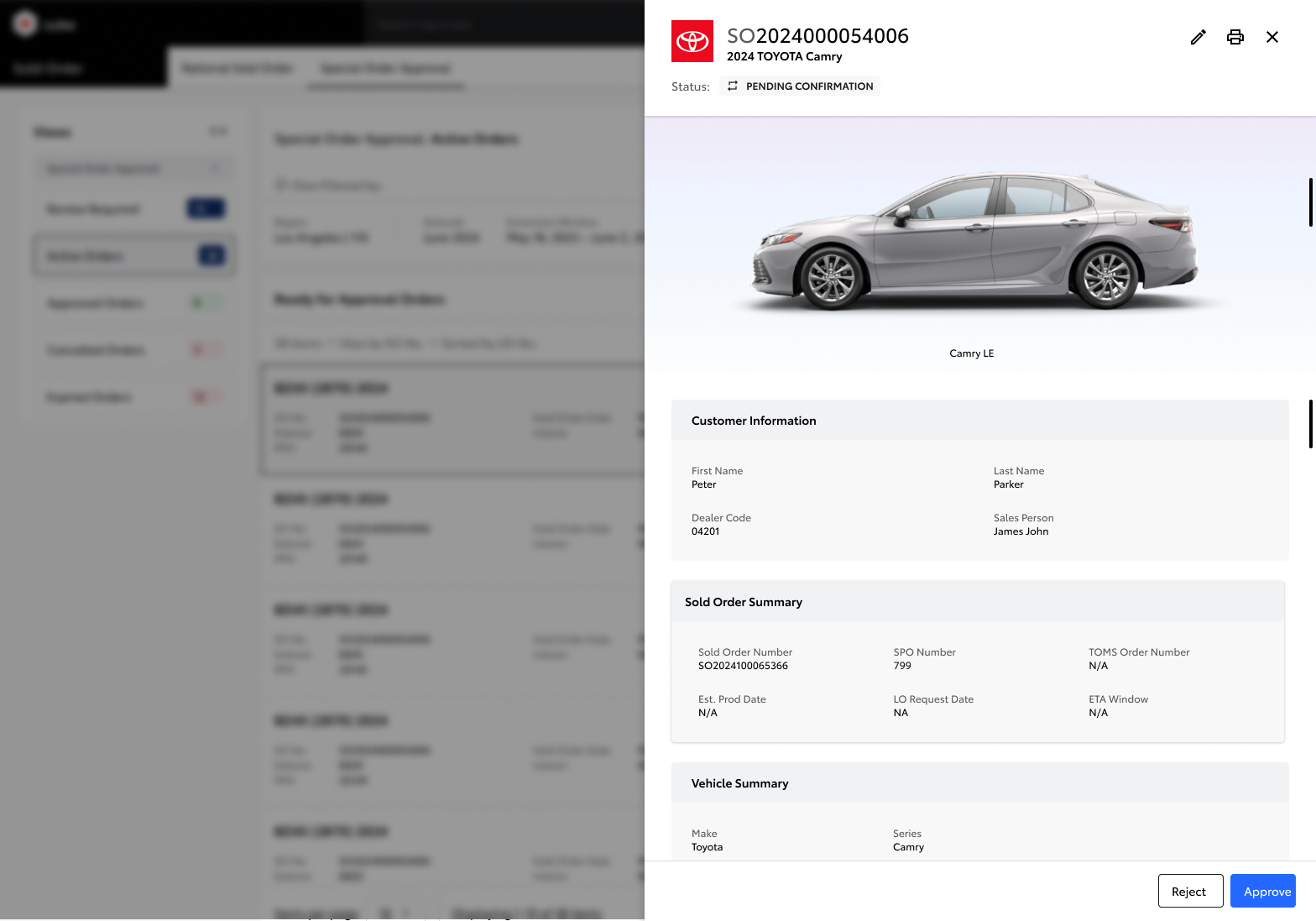This screenshot has height=921, width=1316.
Task: Click the Approve button
Action: tap(1263, 891)
